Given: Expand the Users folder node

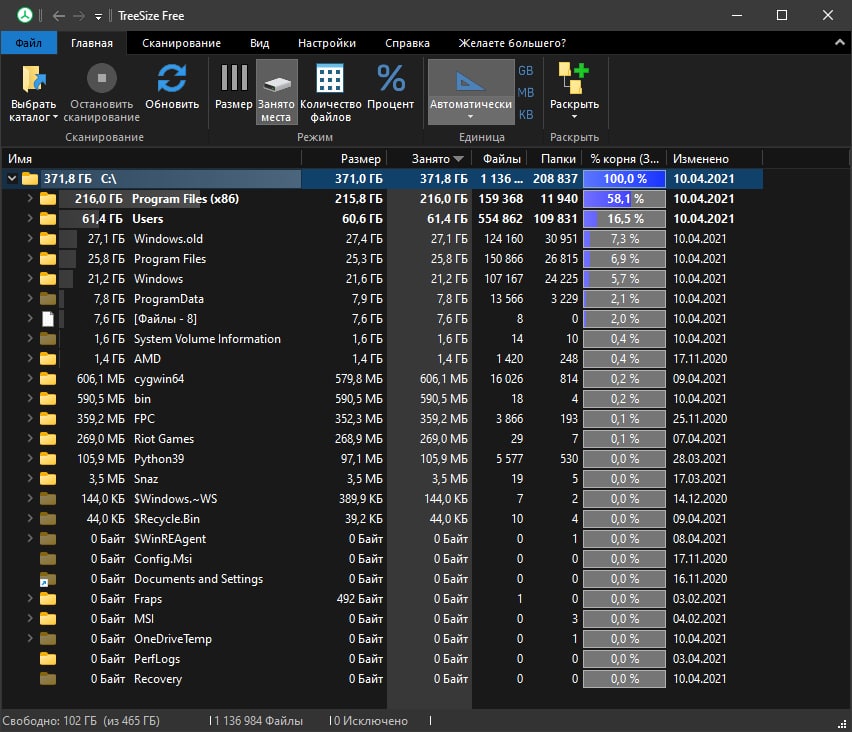Looking at the screenshot, I should pyautogui.click(x=30, y=218).
